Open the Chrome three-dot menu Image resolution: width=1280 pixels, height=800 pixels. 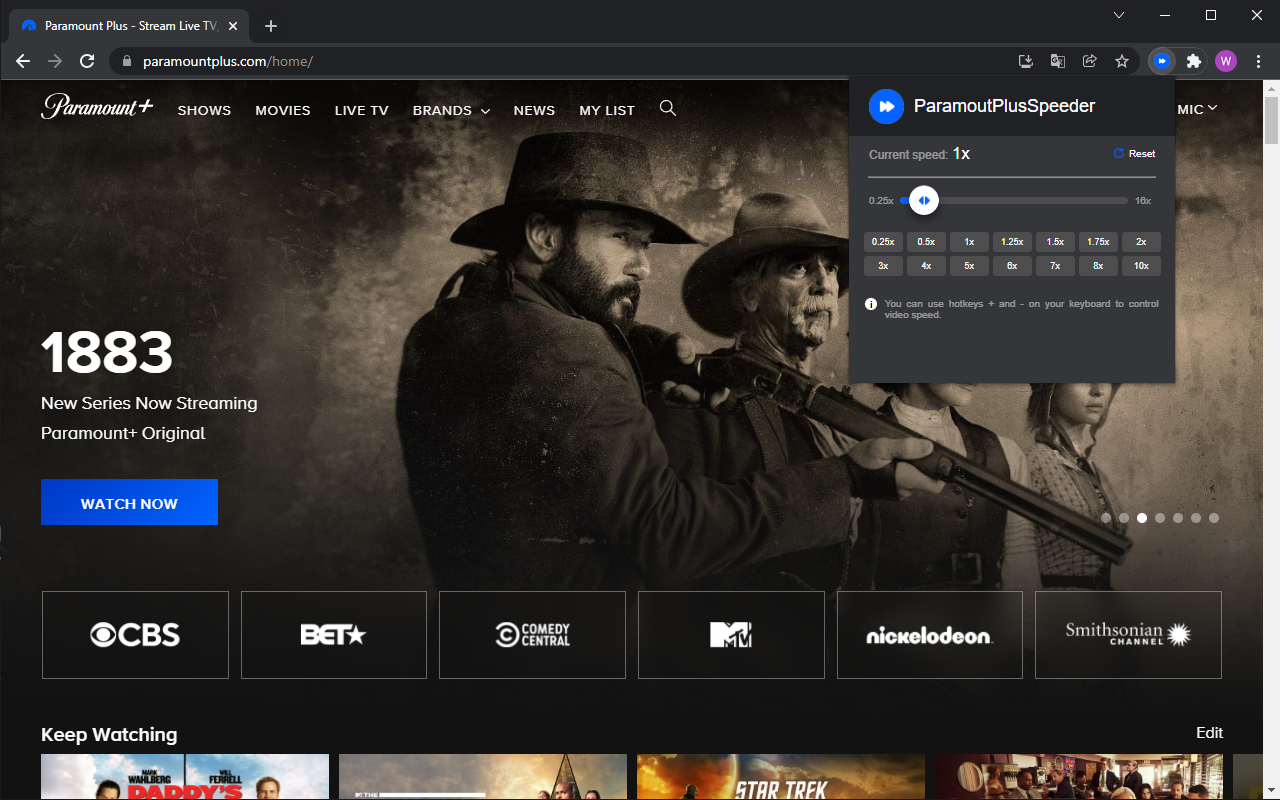[x=1258, y=61]
